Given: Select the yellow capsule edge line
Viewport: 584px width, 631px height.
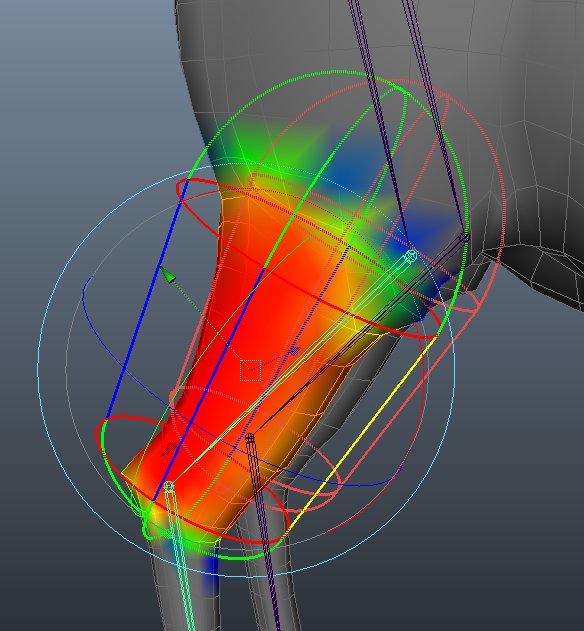Looking at the screenshot, I should pyautogui.click(x=360, y=438).
